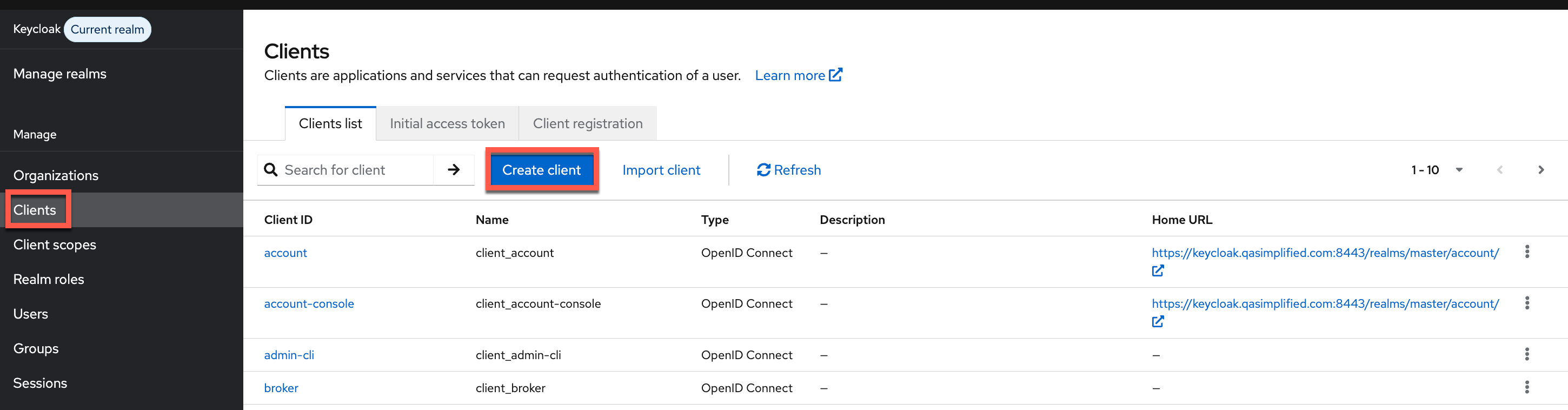Click the search arrow submit icon
Image resolution: width=1568 pixels, height=410 pixels.
coord(454,170)
